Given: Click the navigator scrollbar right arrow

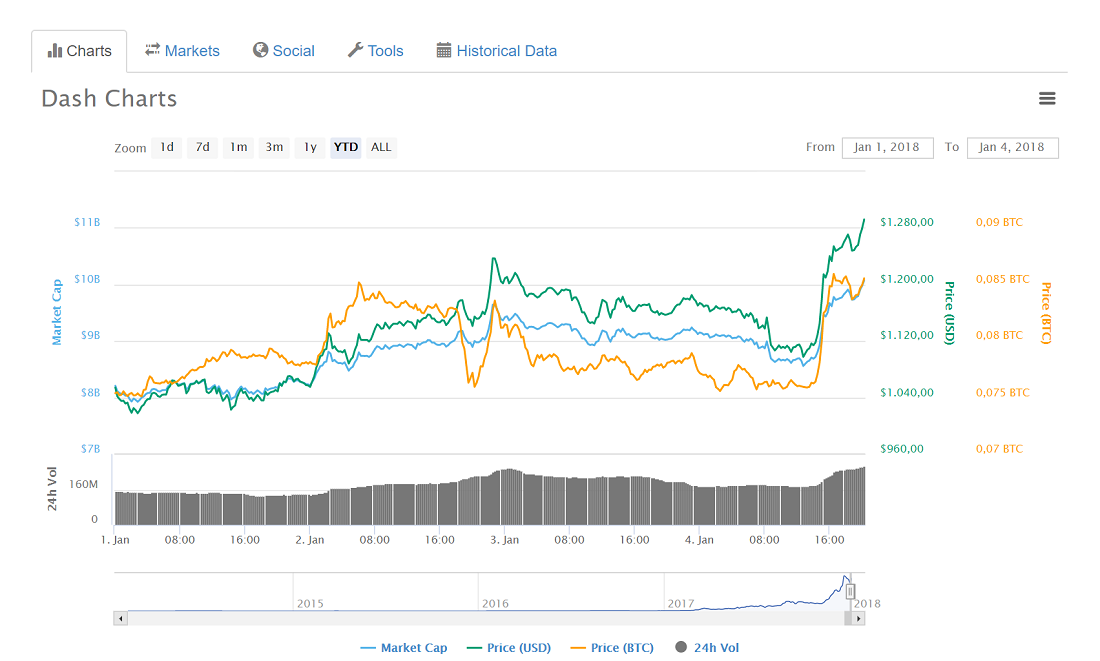Looking at the screenshot, I should (858, 618).
